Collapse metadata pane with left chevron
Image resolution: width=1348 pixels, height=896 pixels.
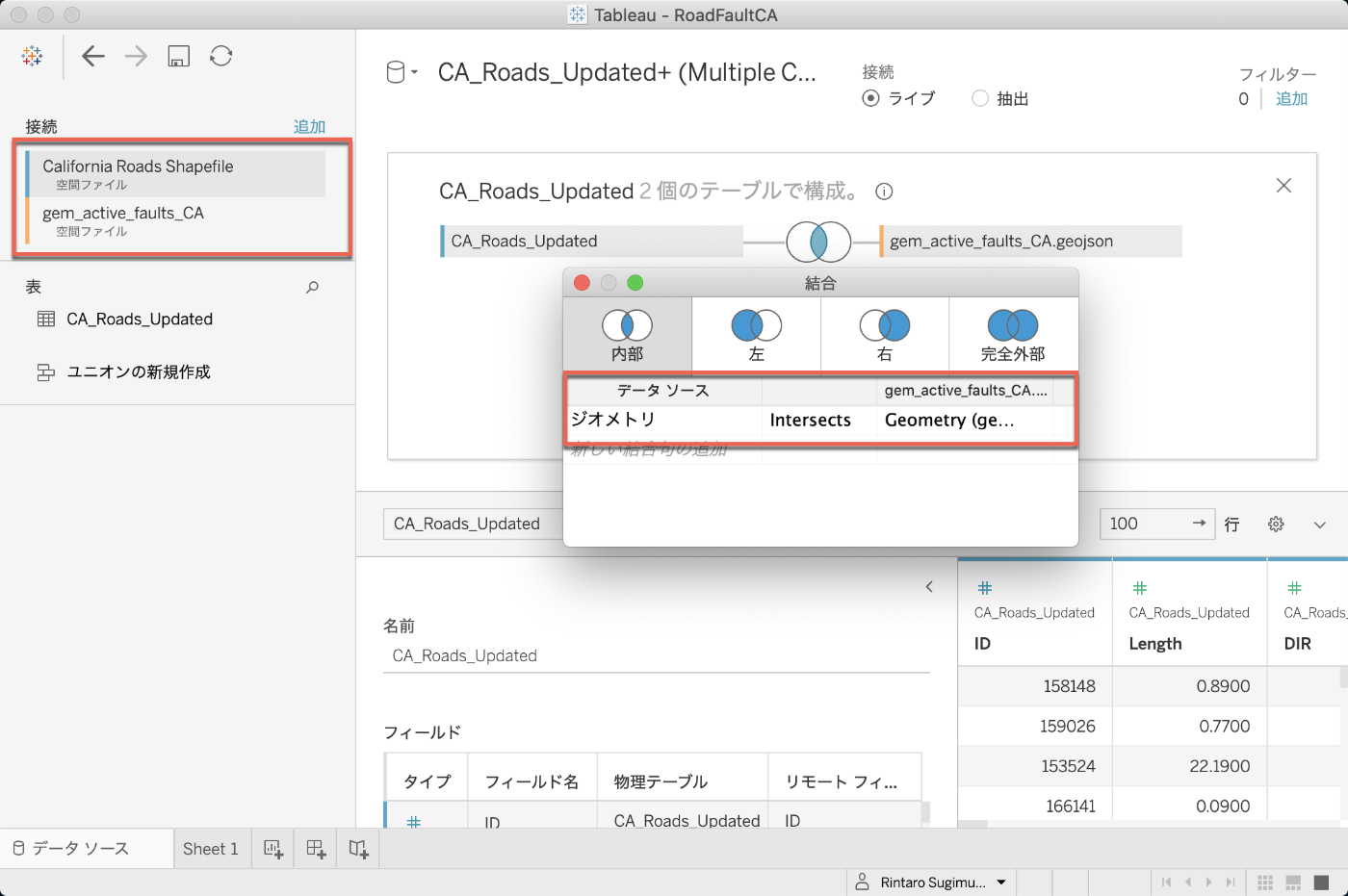pos(929,586)
